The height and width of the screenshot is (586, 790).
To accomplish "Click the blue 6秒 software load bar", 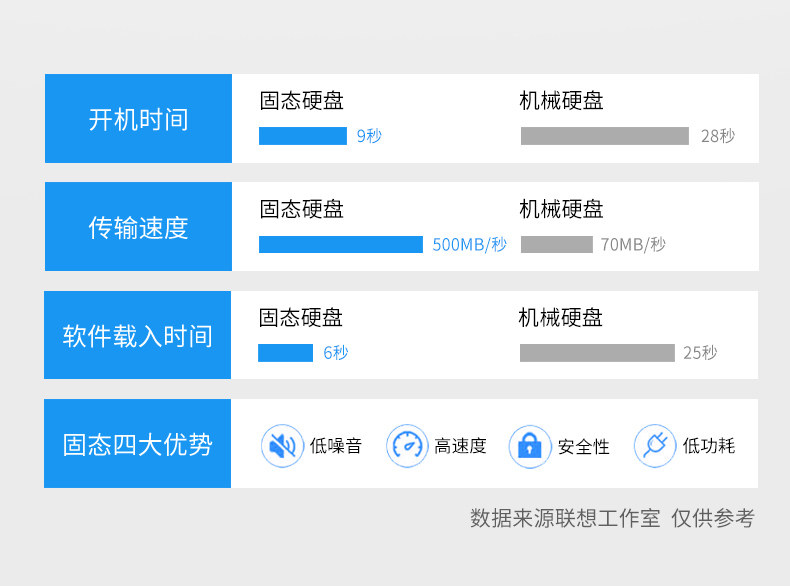I will click(285, 353).
